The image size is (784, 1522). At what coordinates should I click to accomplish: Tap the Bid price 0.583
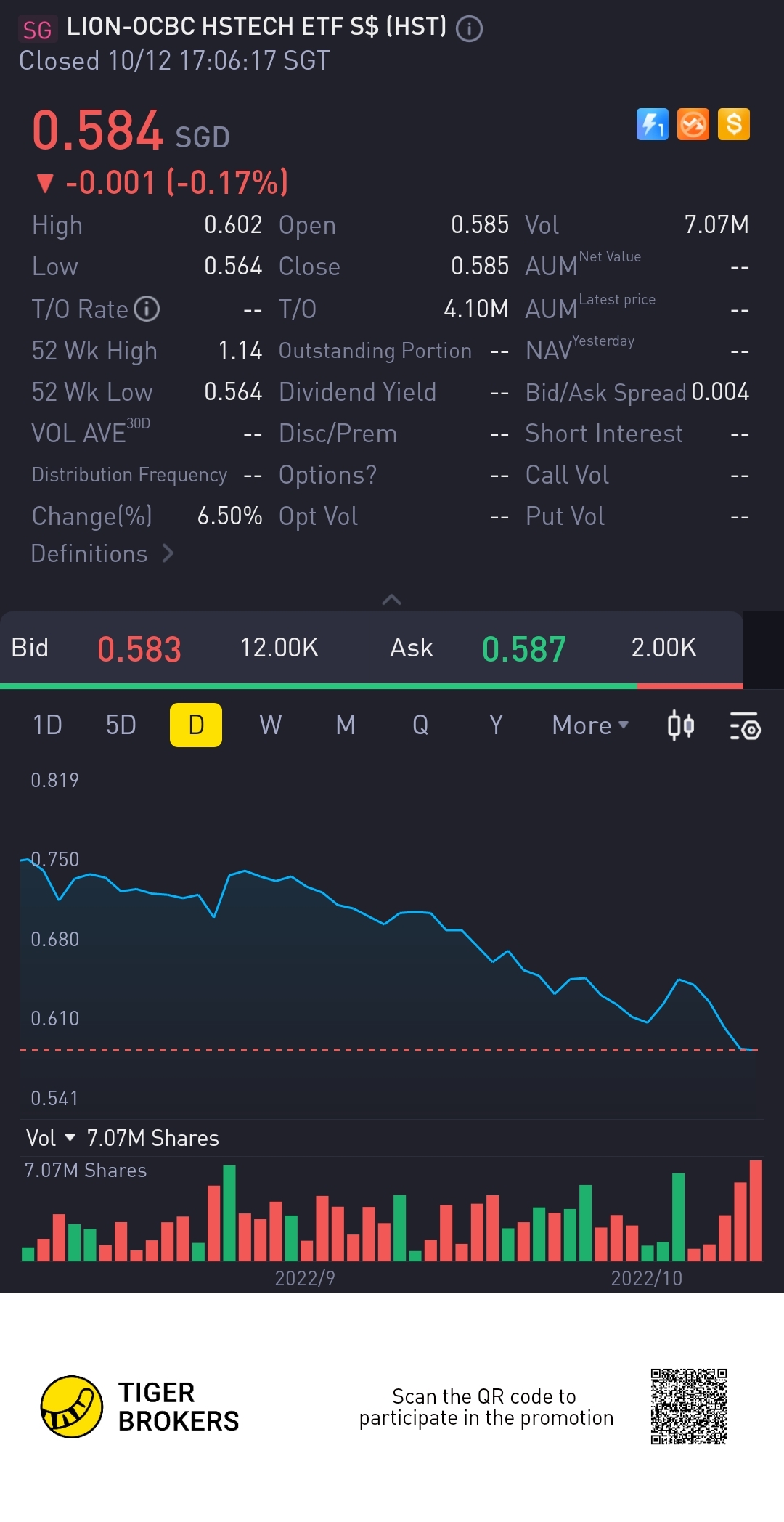(139, 648)
